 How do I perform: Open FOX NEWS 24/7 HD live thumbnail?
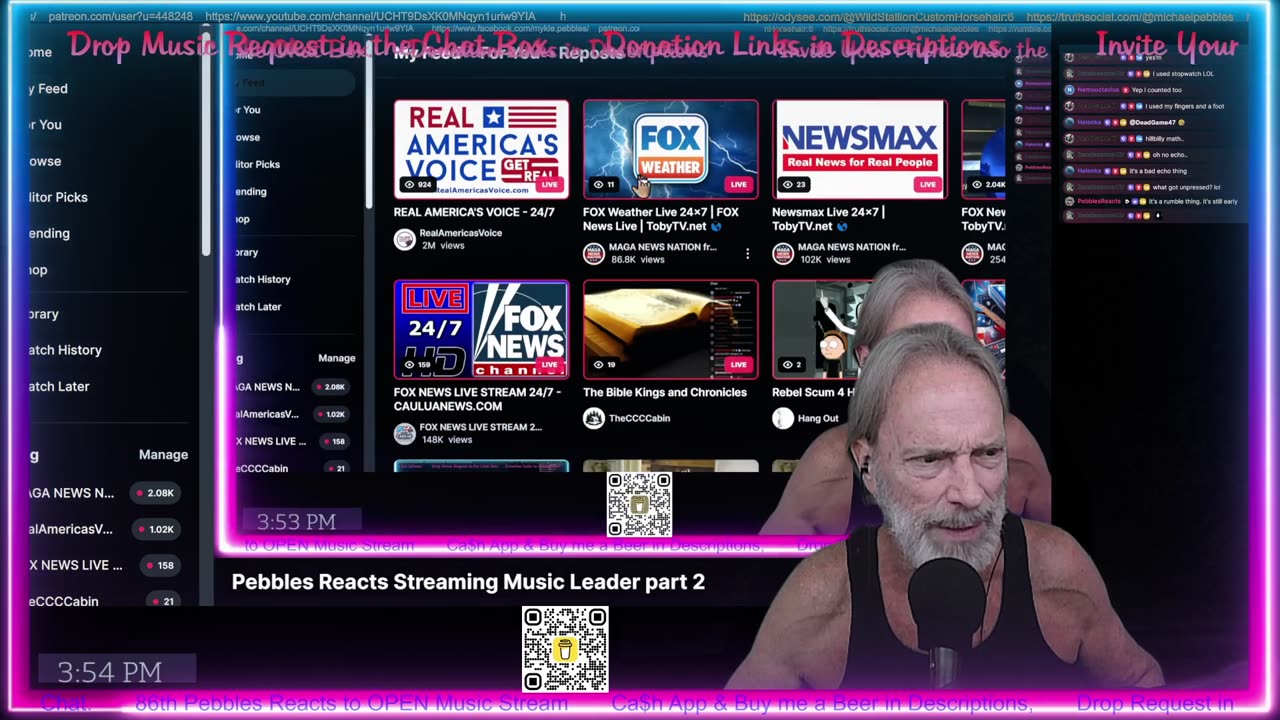point(481,329)
